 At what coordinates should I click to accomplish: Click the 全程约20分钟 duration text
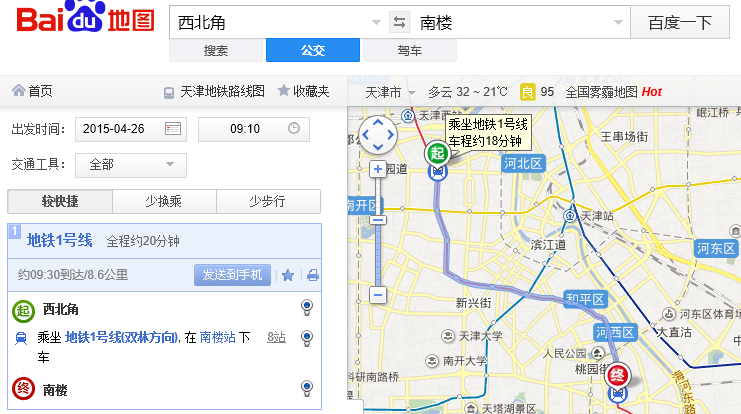coord(143,241)
